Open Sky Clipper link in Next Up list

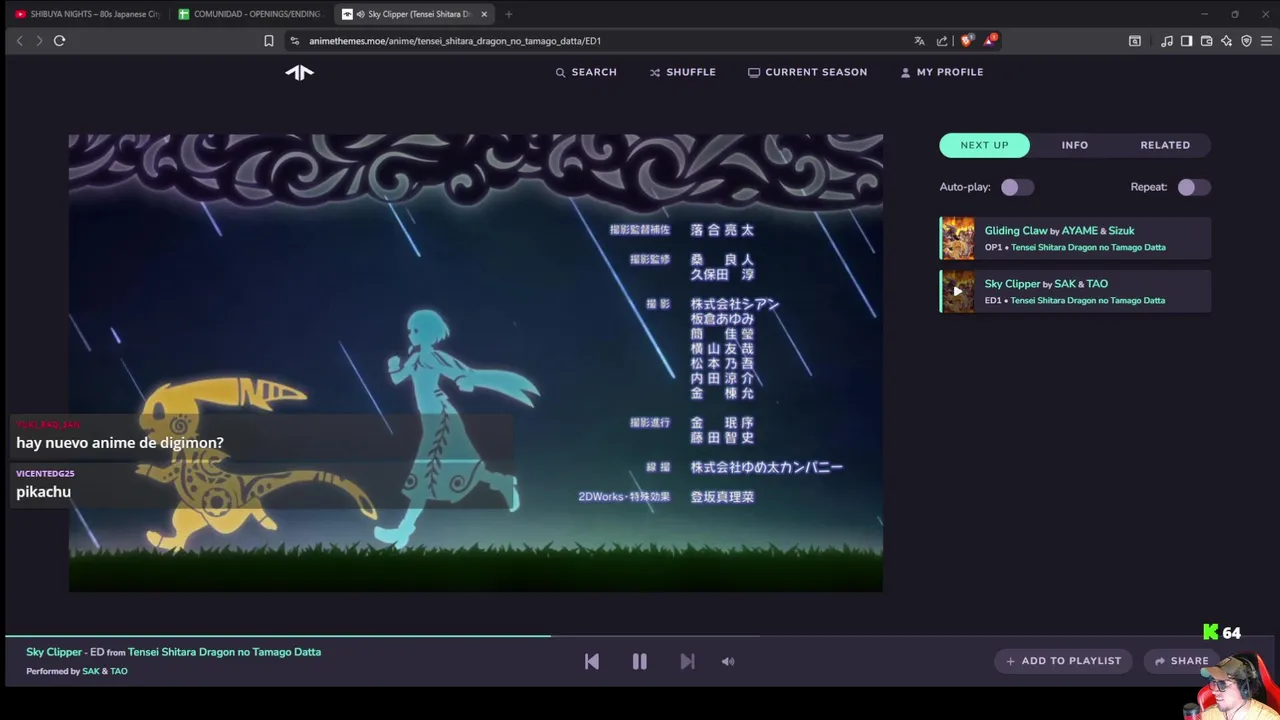click(1012, 284)
